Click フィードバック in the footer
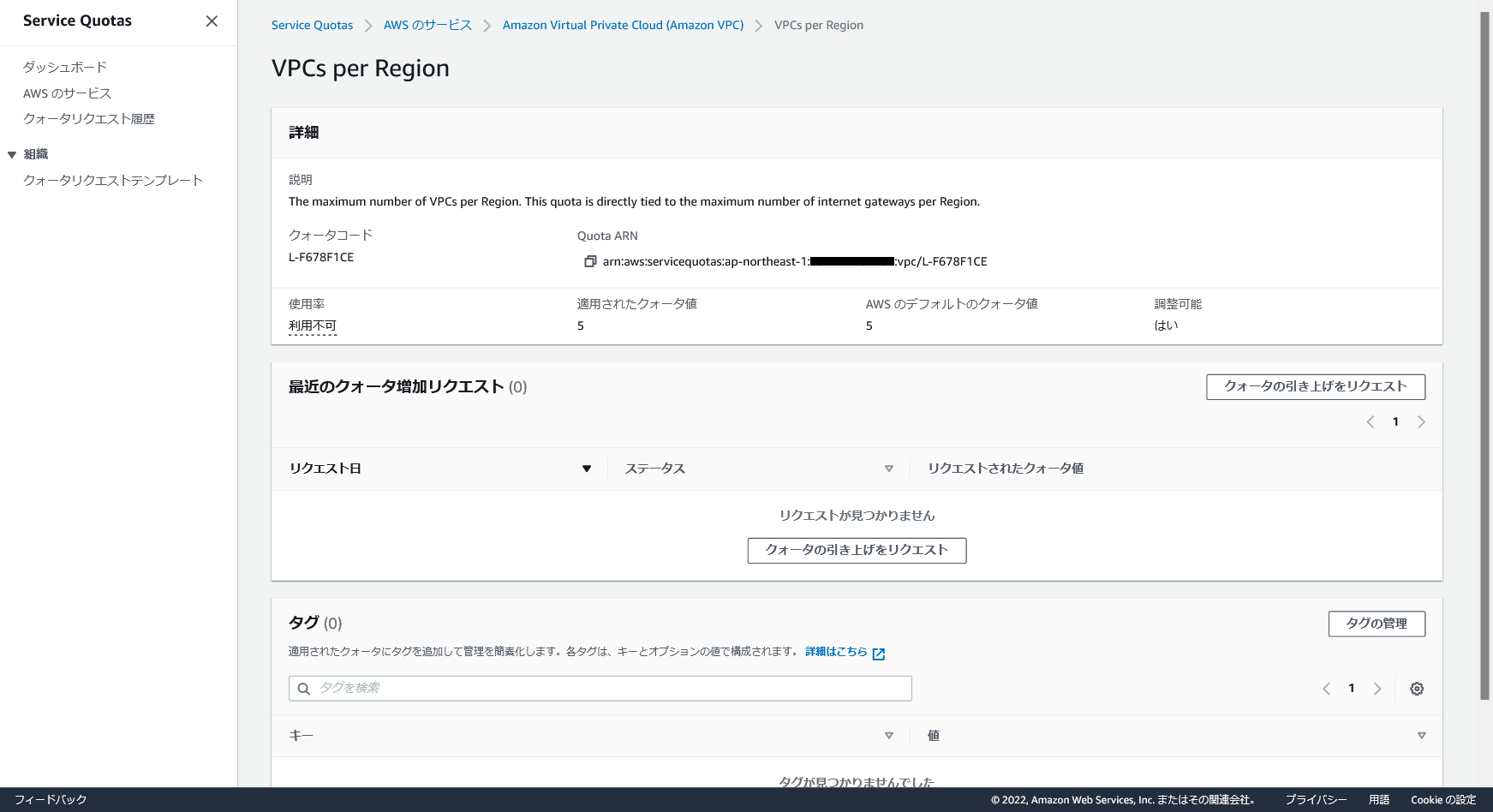Viewport: 1493px width, 812px height. tap(51, 800)
